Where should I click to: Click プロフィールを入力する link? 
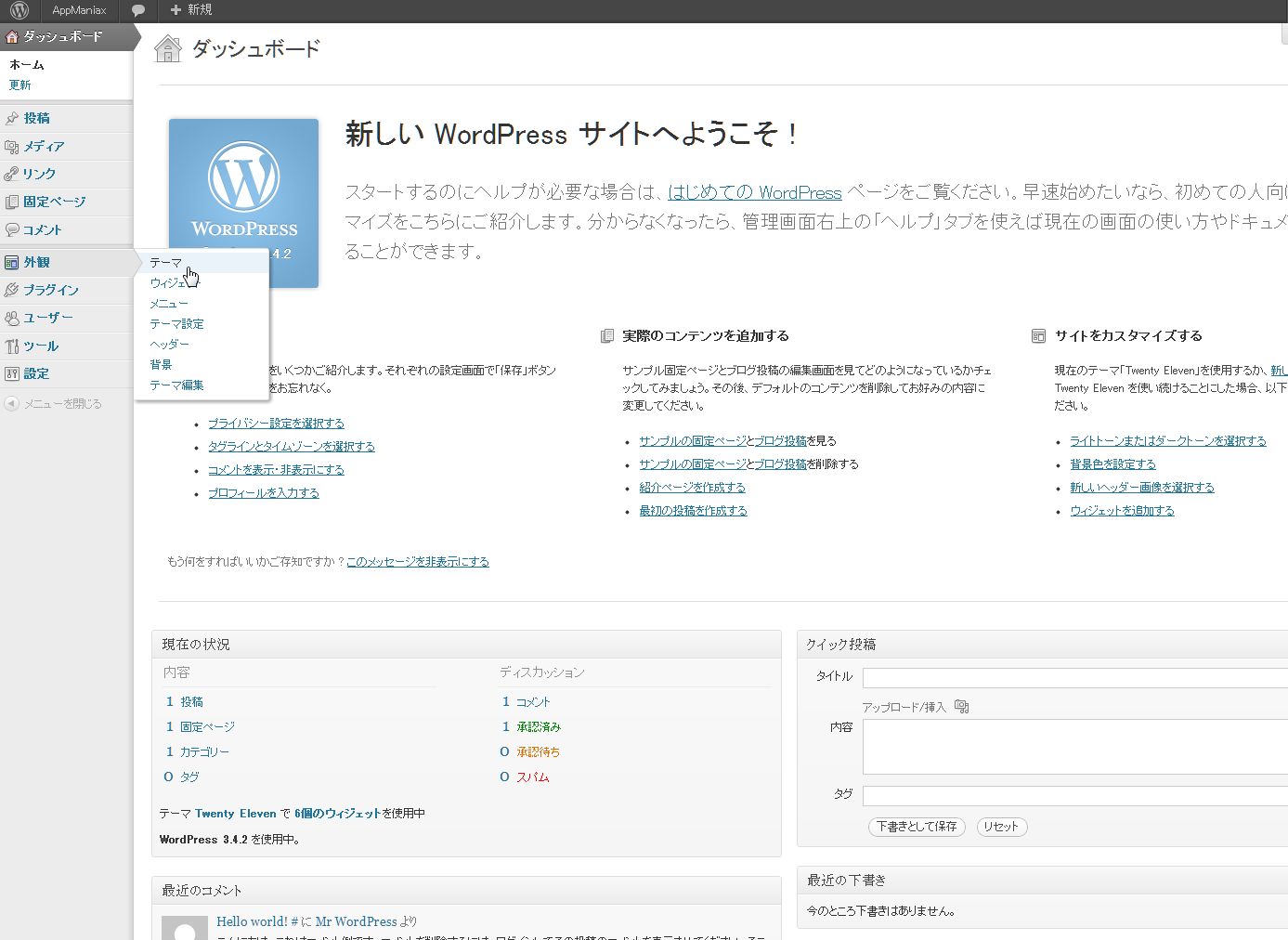tap(264, 492)
